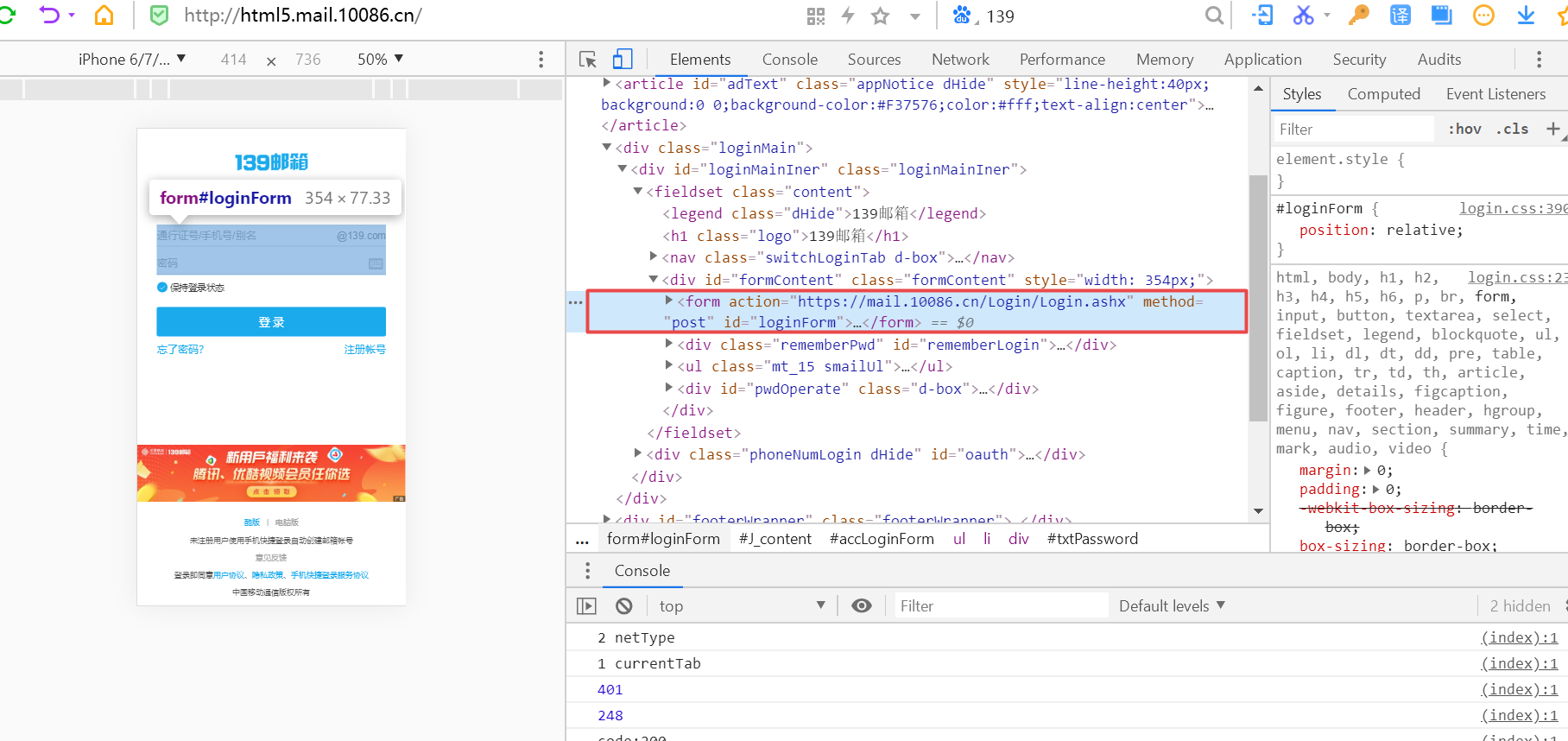Click the console Filter input field
1568x741 pixels.
tap(1001, 606)
